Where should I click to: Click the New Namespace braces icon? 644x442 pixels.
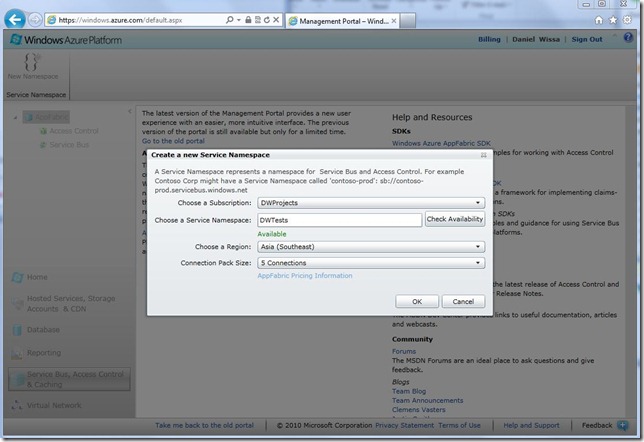[x=31, y=62]
